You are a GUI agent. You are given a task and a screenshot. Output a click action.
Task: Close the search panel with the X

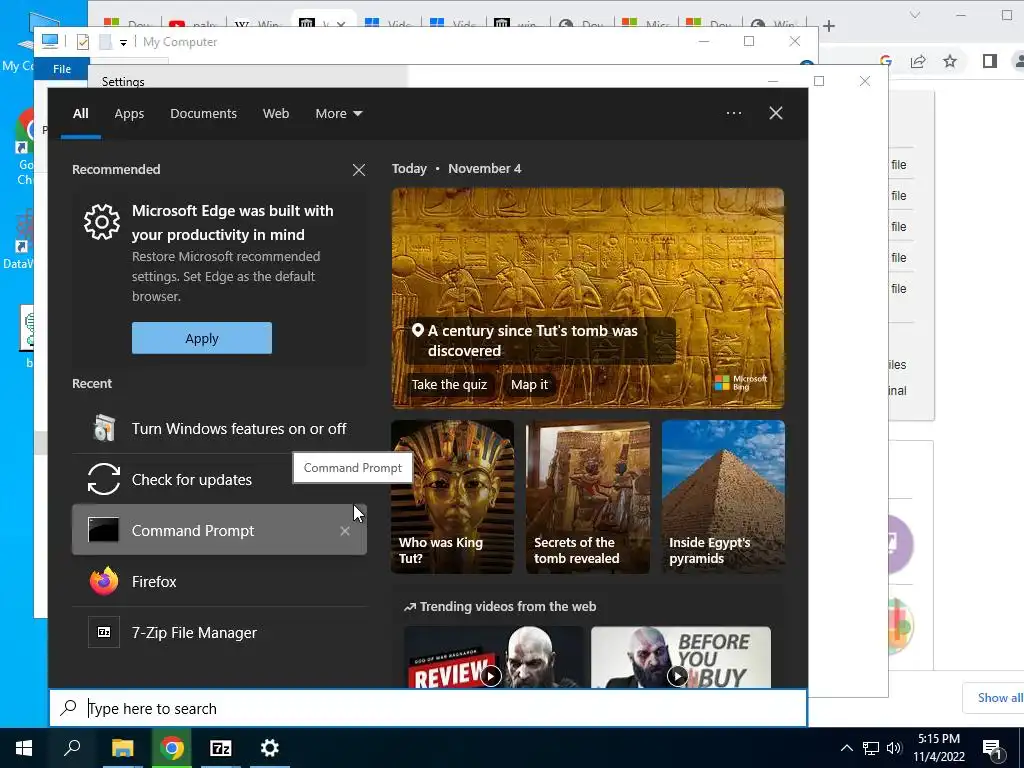(776, 113)
